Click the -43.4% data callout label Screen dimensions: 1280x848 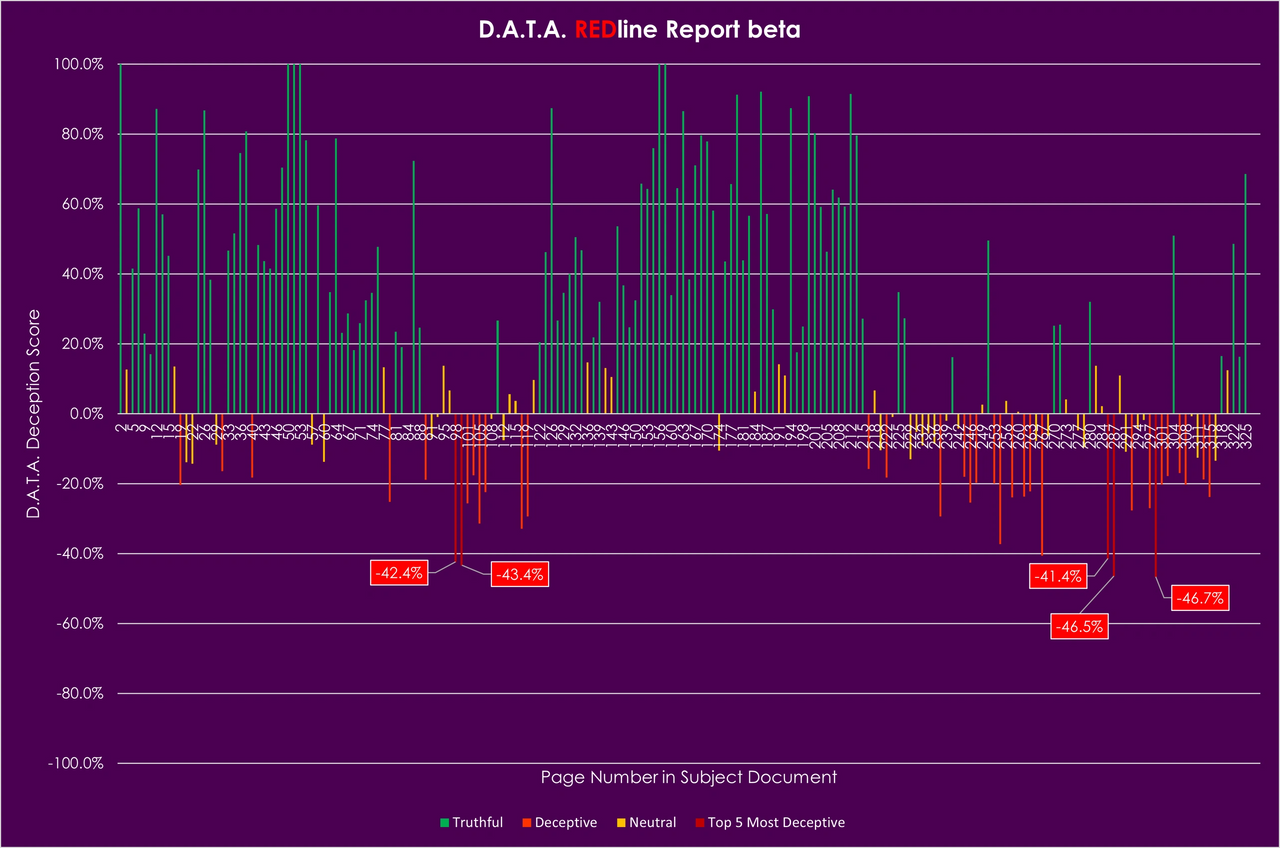coord(519,574)
